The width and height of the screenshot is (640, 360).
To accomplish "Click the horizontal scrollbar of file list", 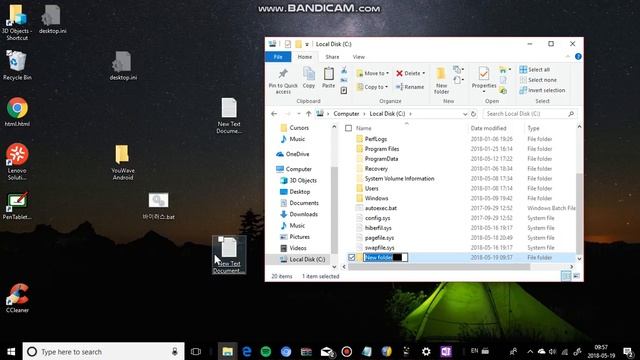I will click(438, 267).
